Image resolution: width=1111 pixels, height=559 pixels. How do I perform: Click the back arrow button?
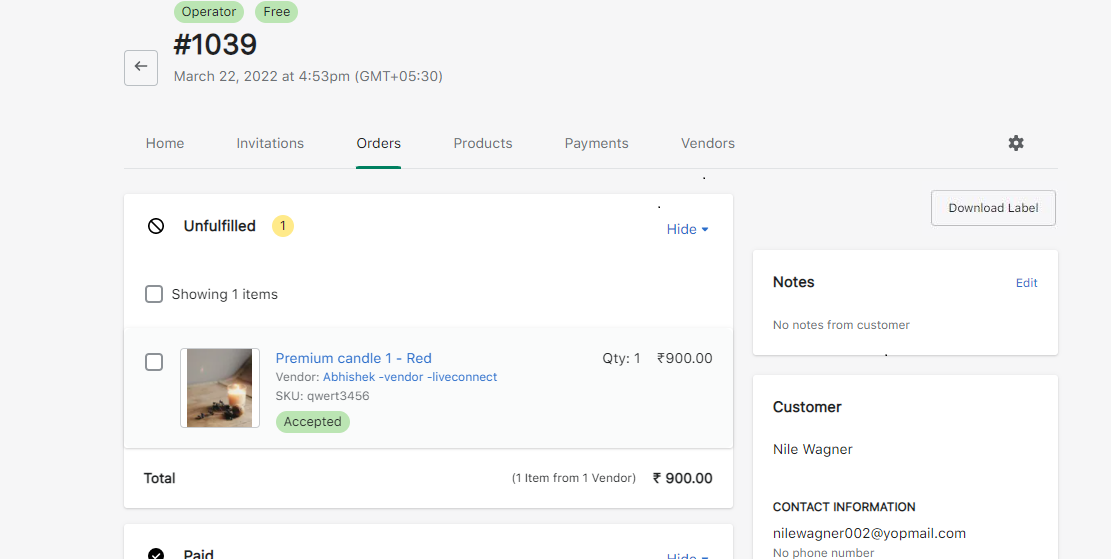coord(141,68)
